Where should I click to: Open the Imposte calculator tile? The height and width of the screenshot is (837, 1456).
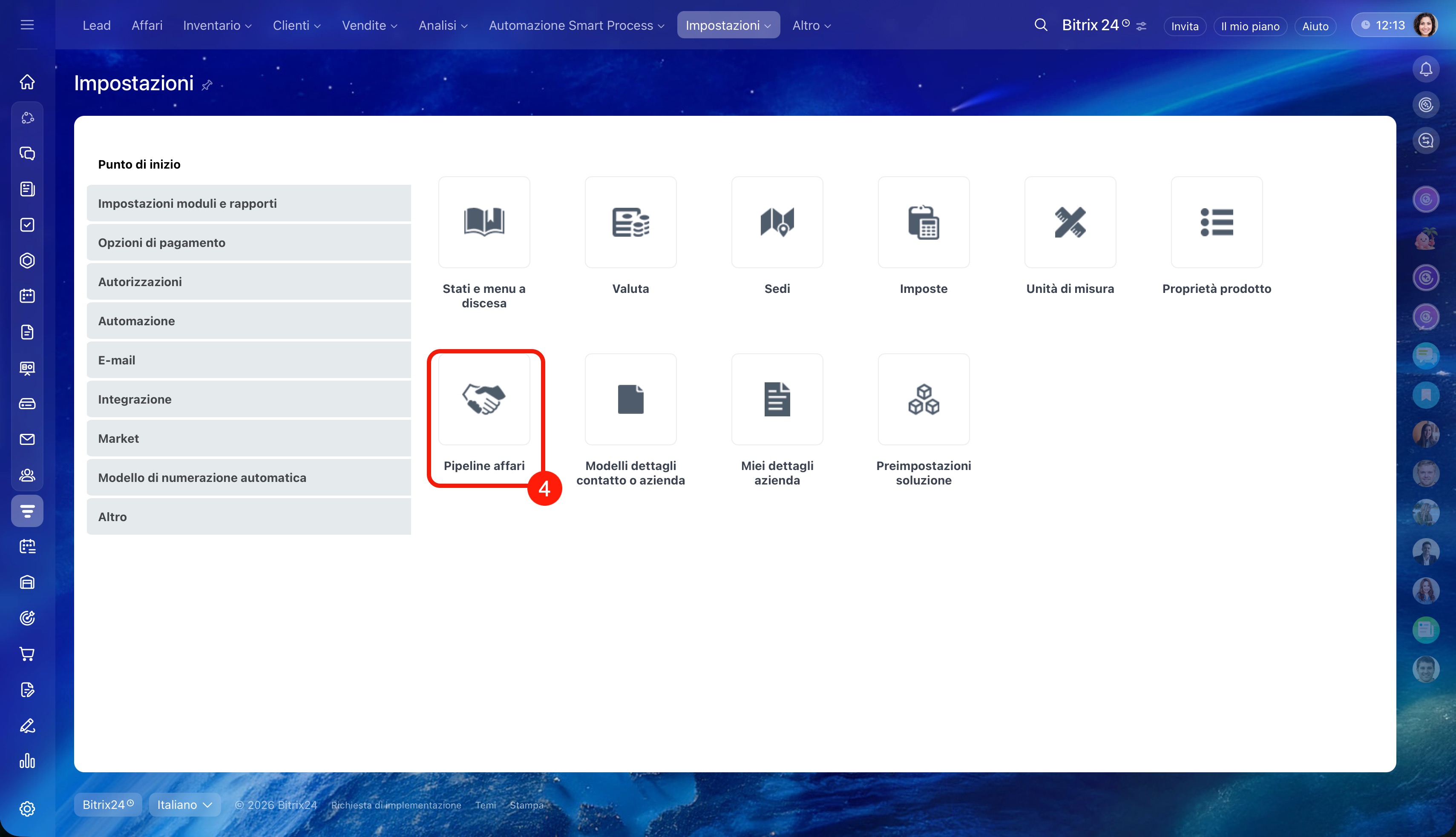coord(923,222)
